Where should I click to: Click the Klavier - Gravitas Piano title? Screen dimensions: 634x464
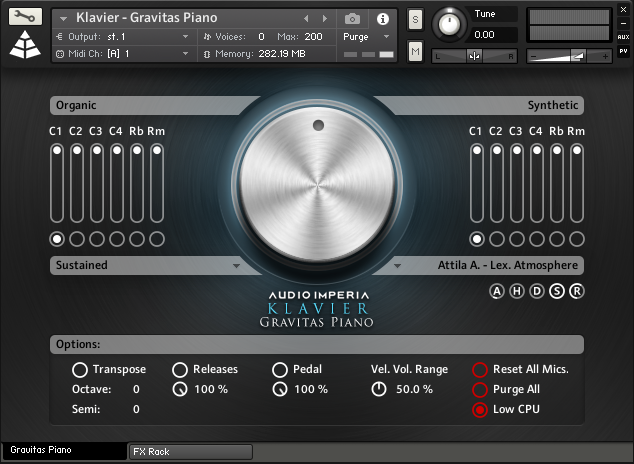[146, 18]
